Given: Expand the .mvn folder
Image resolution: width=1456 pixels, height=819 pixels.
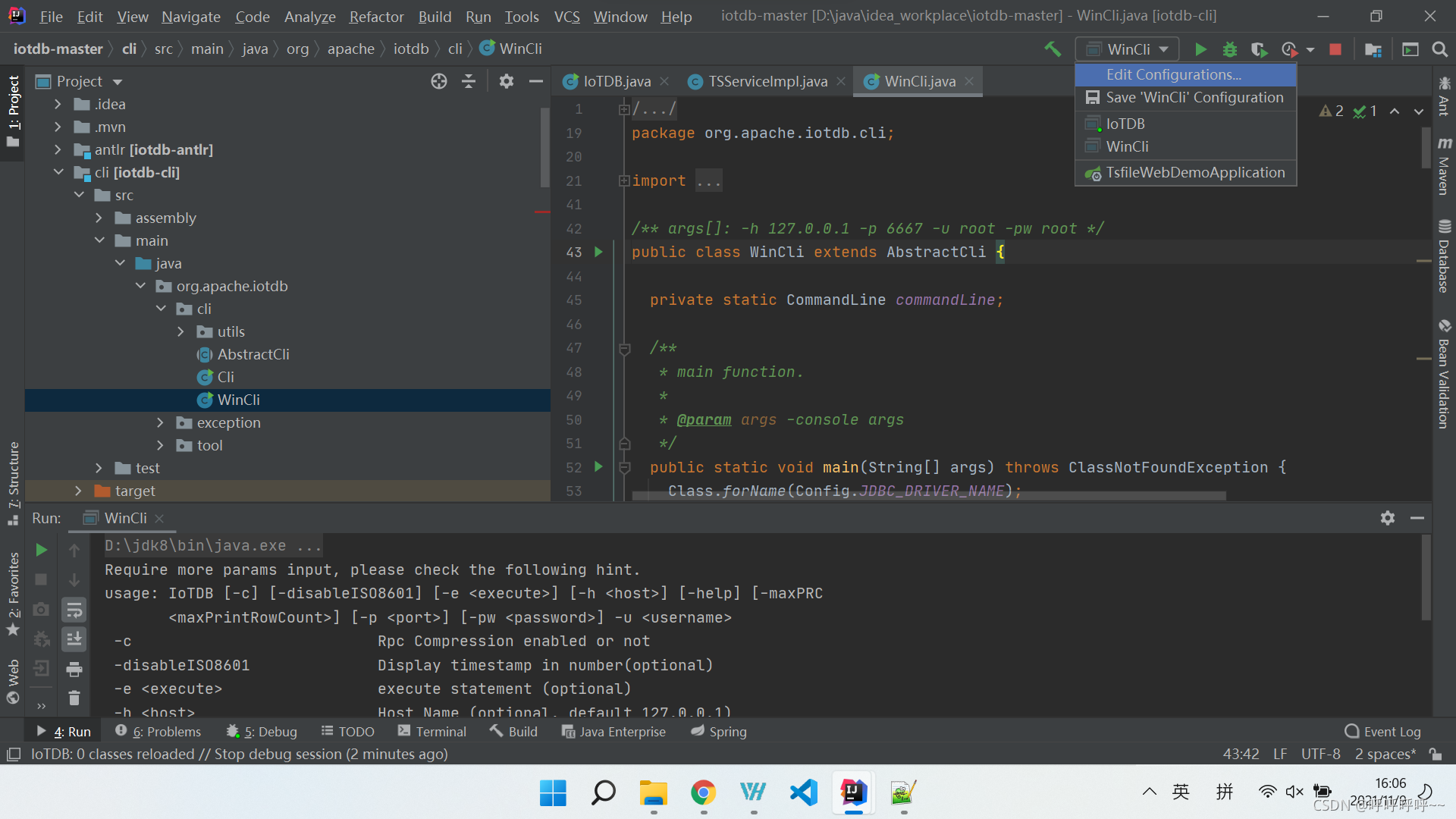Looking at the screenshot, I should pos(58,127).
